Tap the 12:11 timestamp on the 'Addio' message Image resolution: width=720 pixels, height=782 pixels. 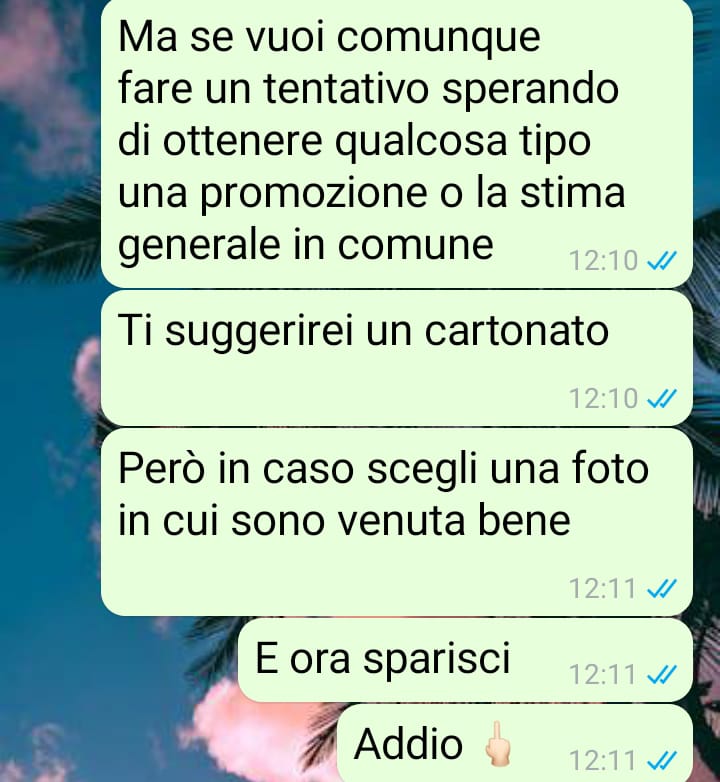pos(602,761)
